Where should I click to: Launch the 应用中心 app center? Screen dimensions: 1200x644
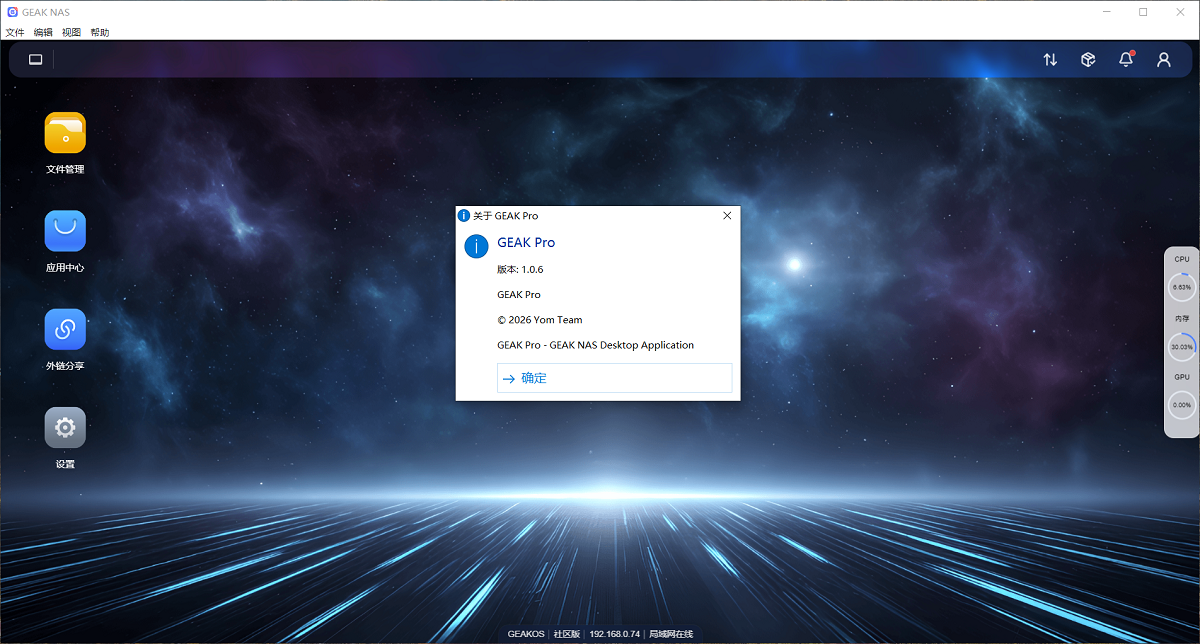pos(65,231)
